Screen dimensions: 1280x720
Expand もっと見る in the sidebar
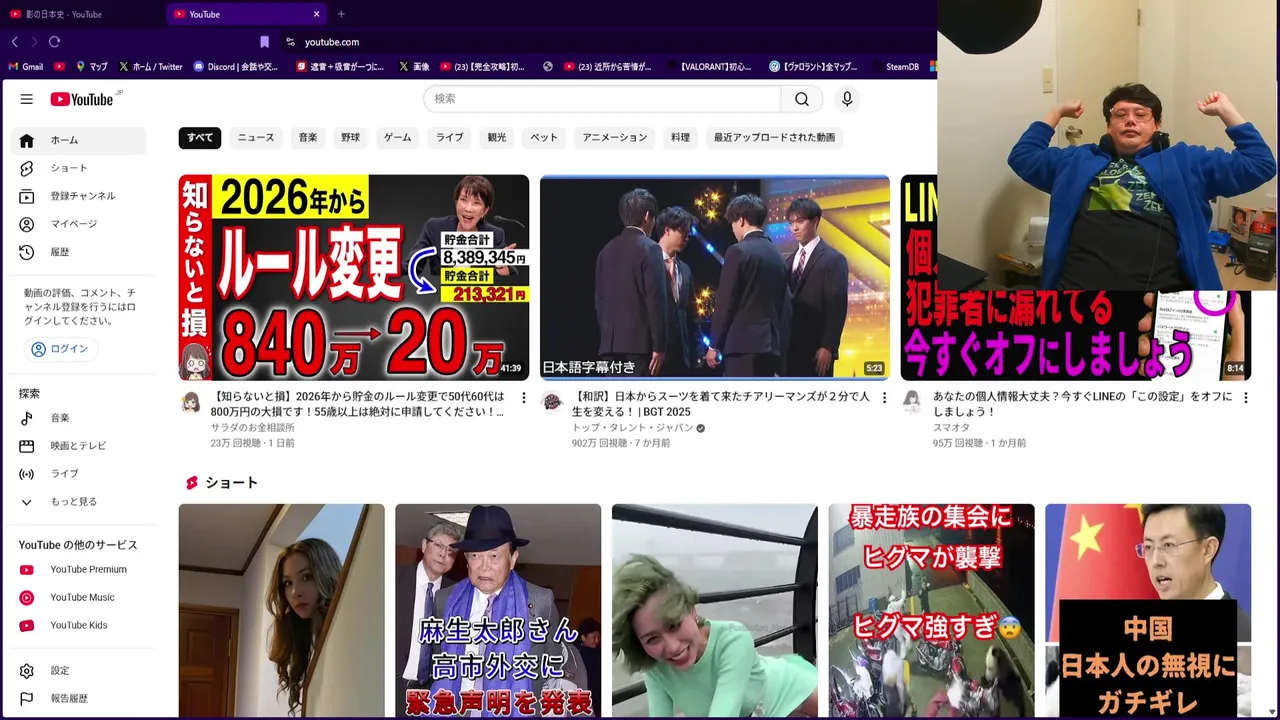(x=80, y=502)
